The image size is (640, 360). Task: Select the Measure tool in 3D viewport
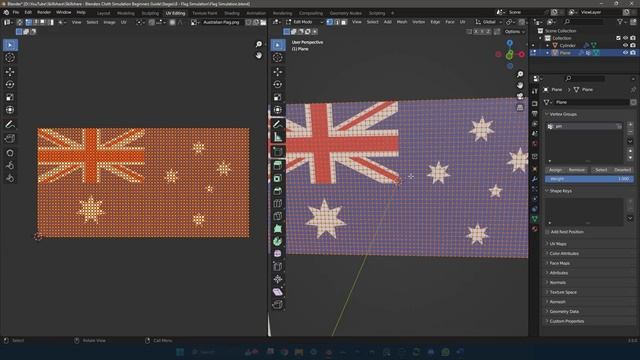coord(278,137)
